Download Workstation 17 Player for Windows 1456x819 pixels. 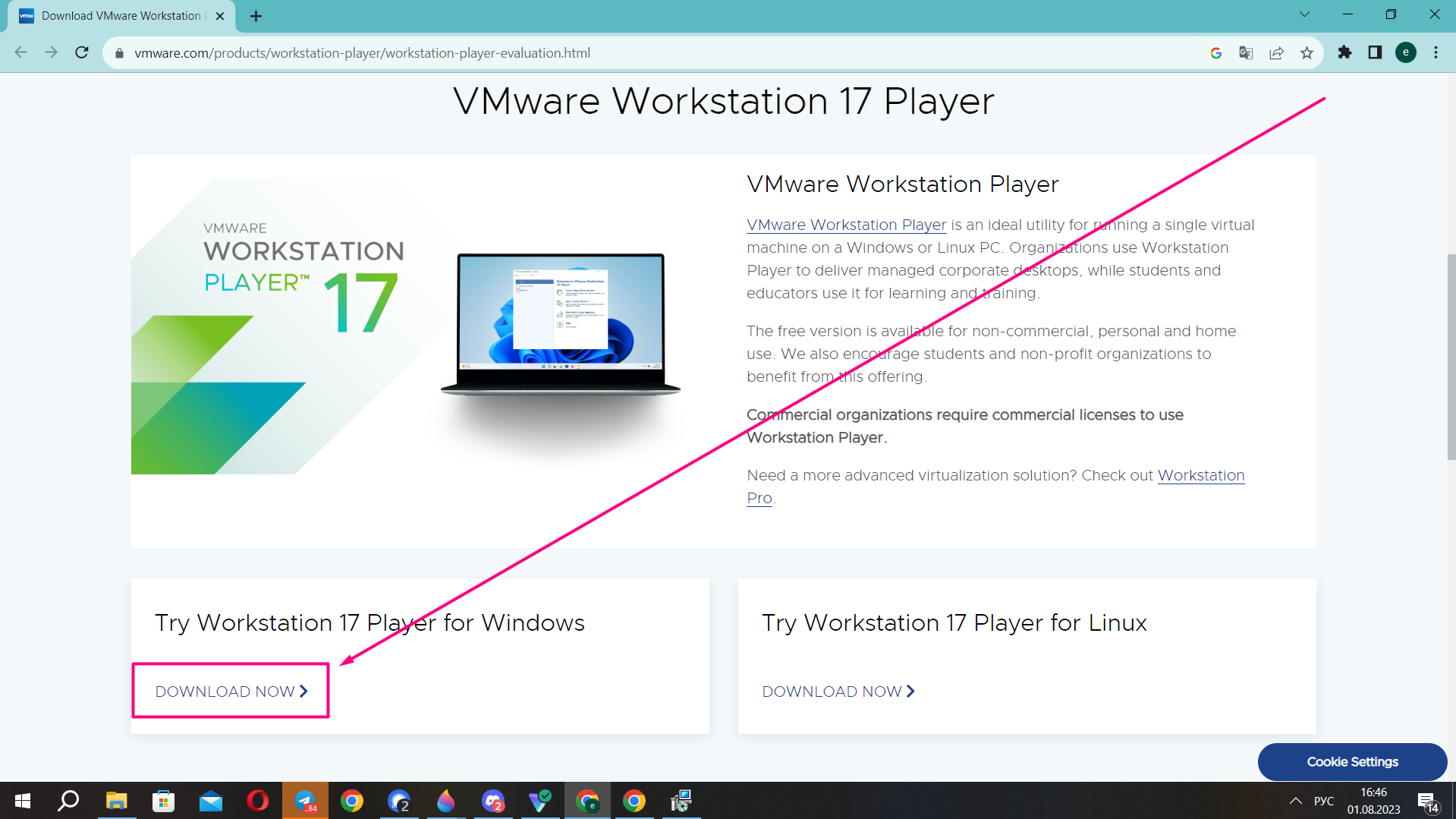231,691
